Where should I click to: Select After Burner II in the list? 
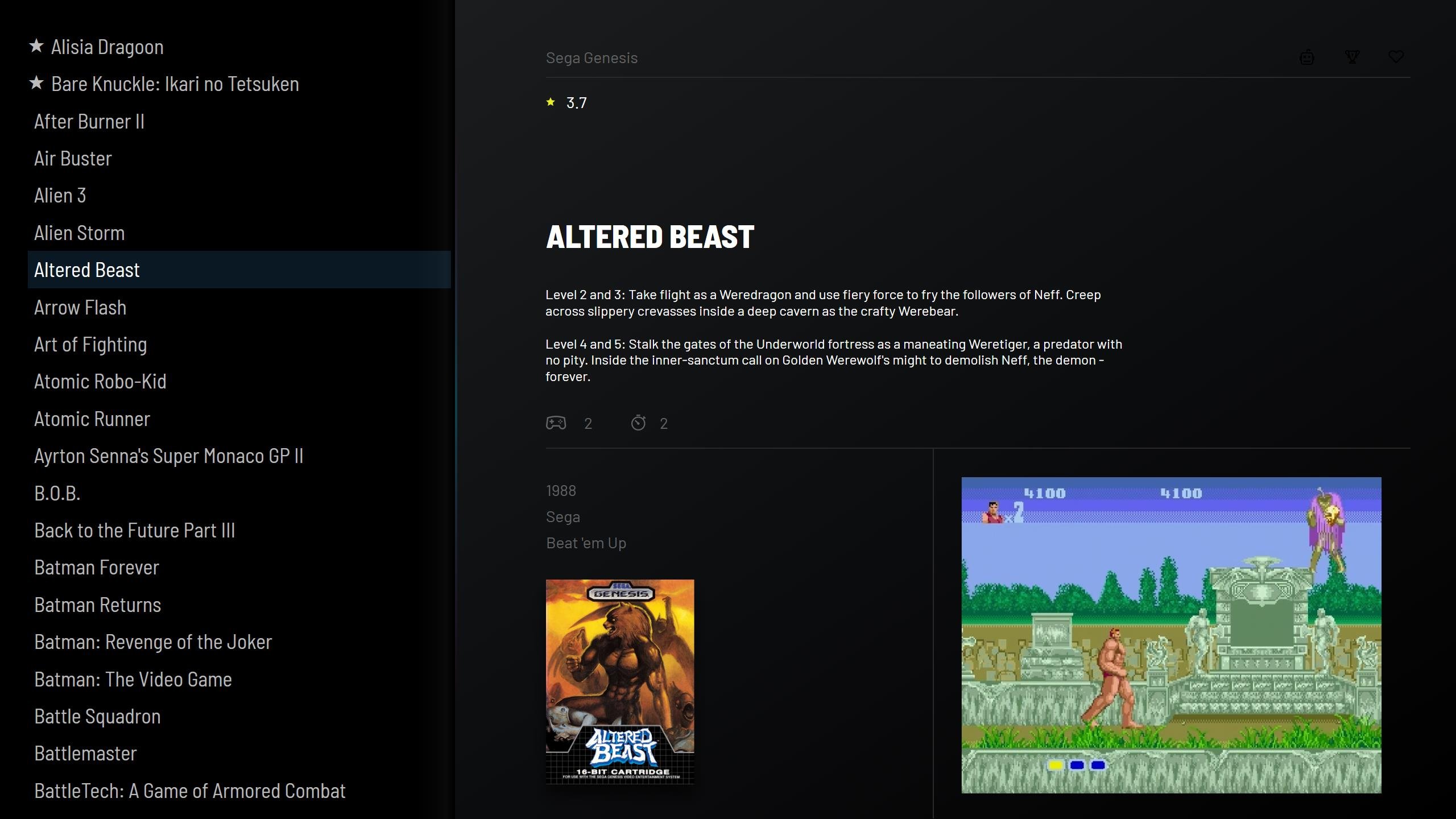click(x=89, y=121)
